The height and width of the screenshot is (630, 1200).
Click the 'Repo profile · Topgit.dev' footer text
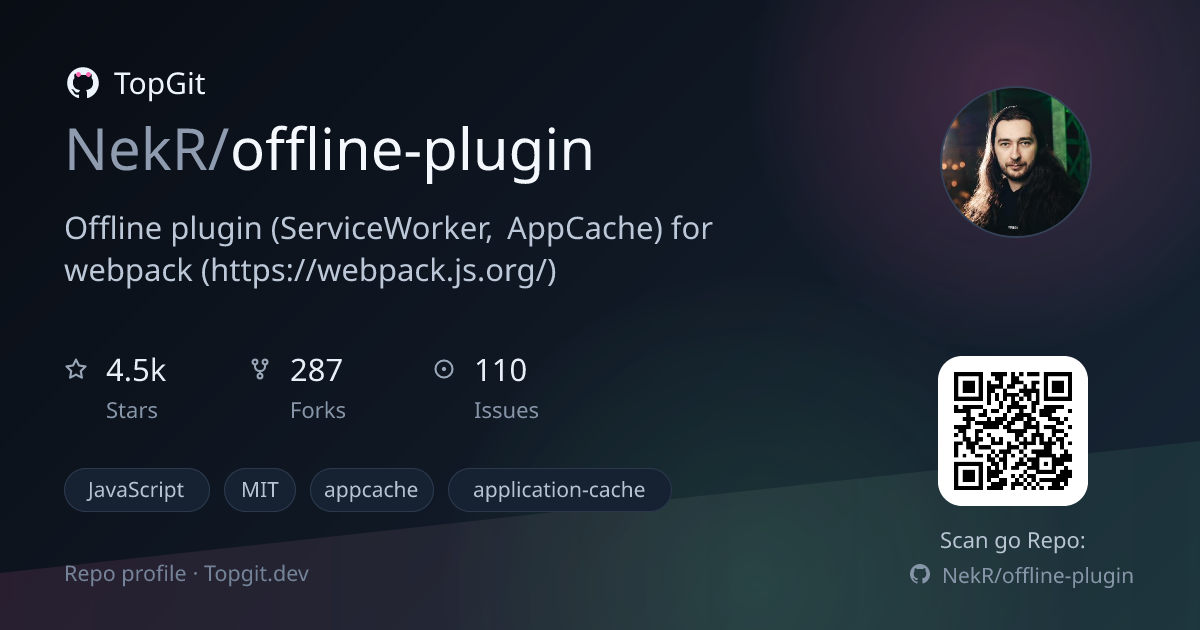click(187, 574)
